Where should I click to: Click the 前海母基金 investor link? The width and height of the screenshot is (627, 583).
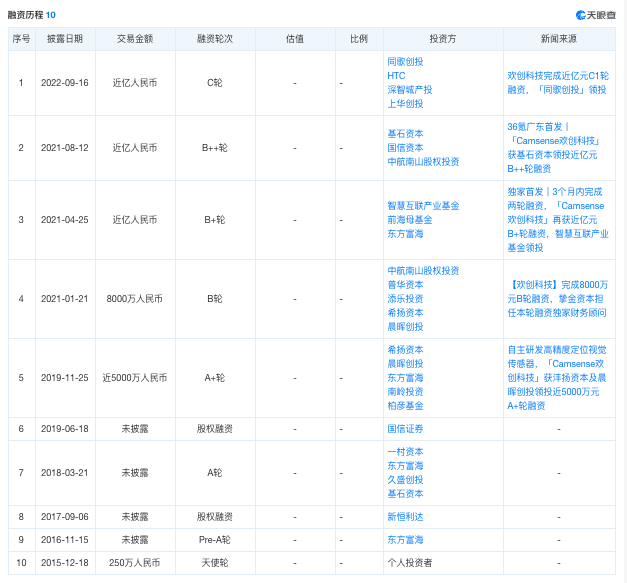(410, 219)
